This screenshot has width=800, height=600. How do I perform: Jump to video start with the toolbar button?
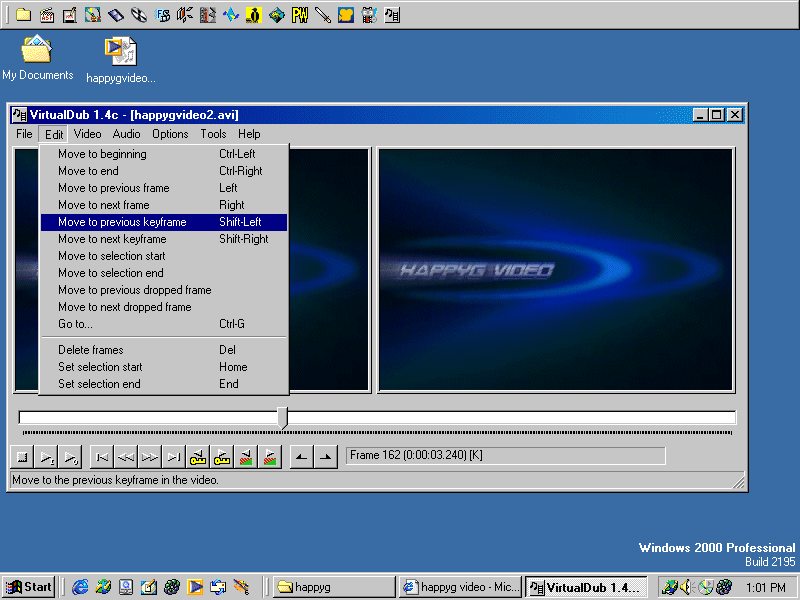click(102, 457)
